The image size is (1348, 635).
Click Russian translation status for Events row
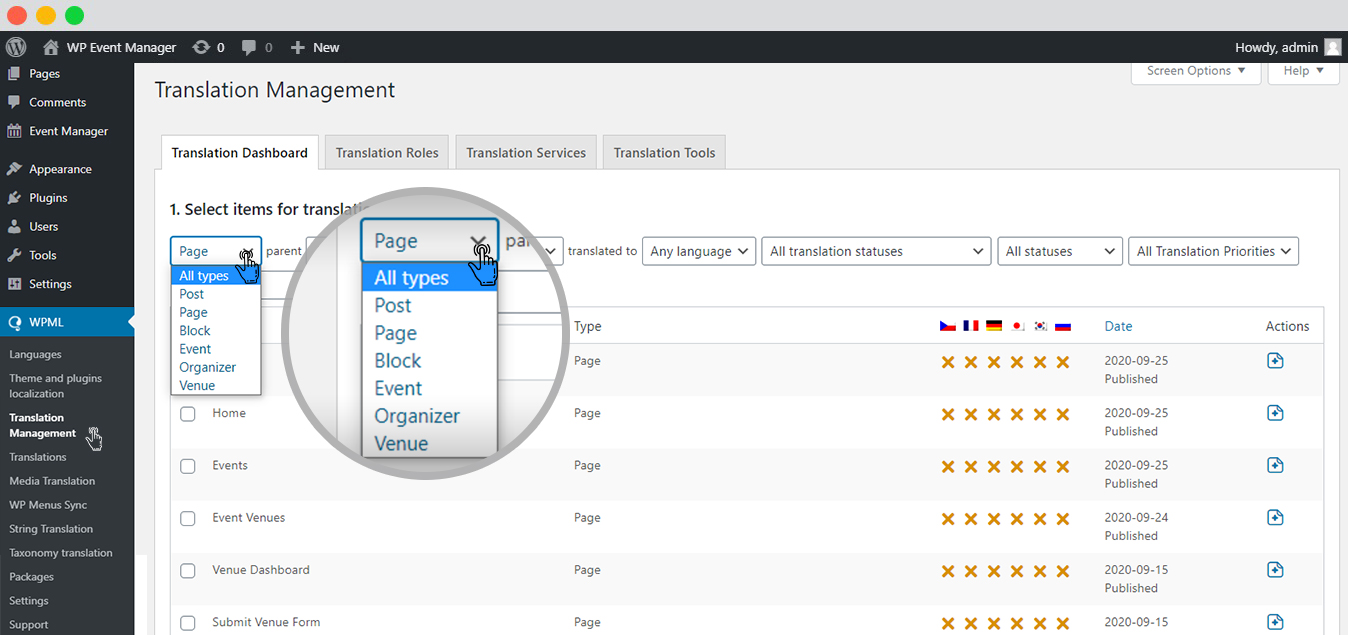point(1063,466)
